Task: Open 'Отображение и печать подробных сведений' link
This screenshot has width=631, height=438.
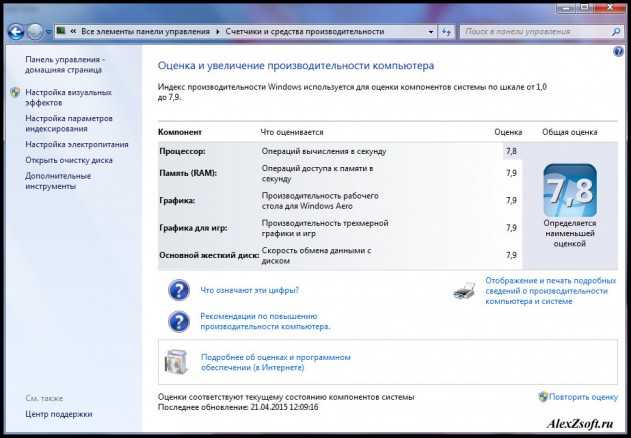Action: pos(551,291)
